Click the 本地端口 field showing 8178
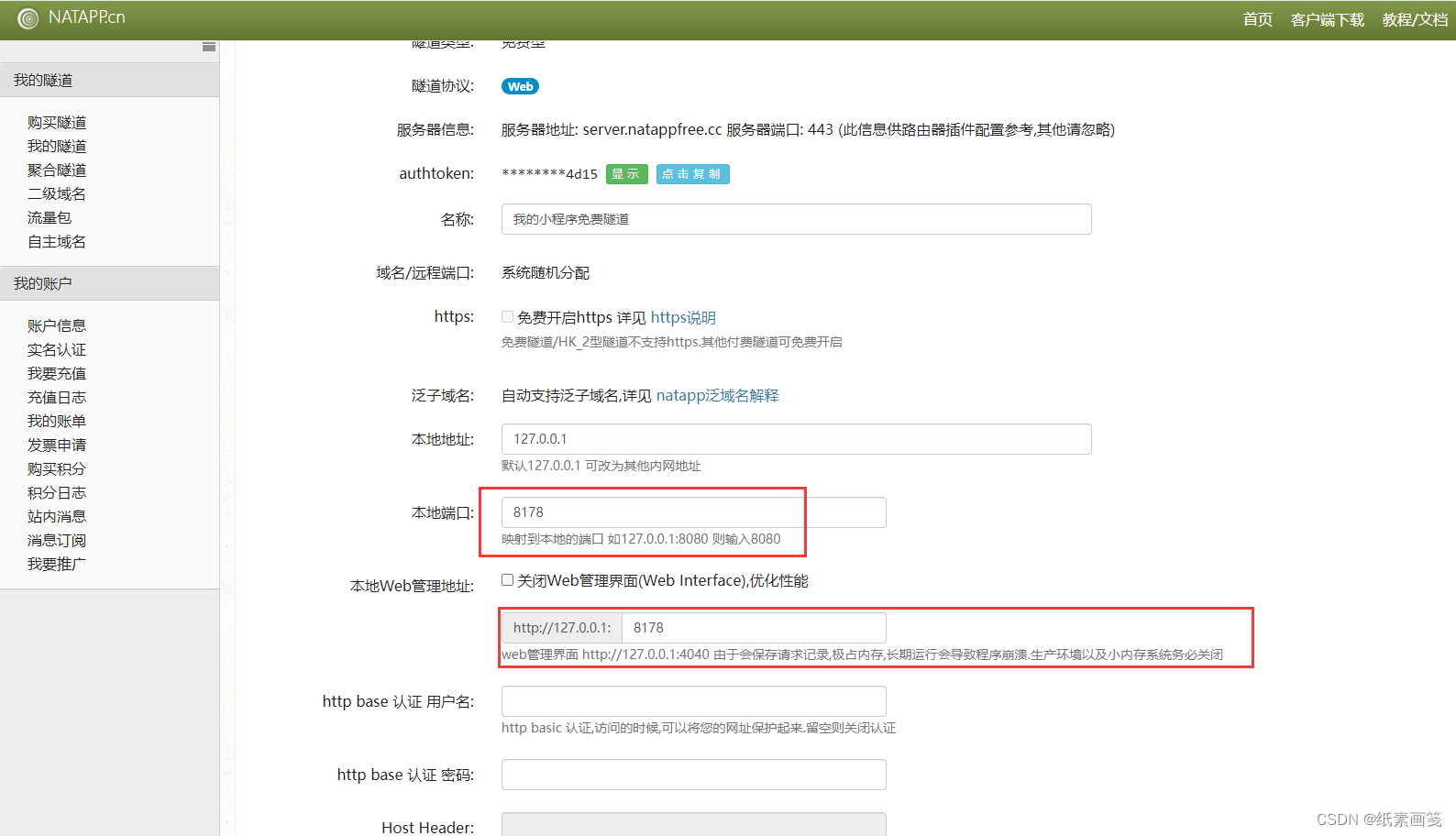 [x=693, y=512]
